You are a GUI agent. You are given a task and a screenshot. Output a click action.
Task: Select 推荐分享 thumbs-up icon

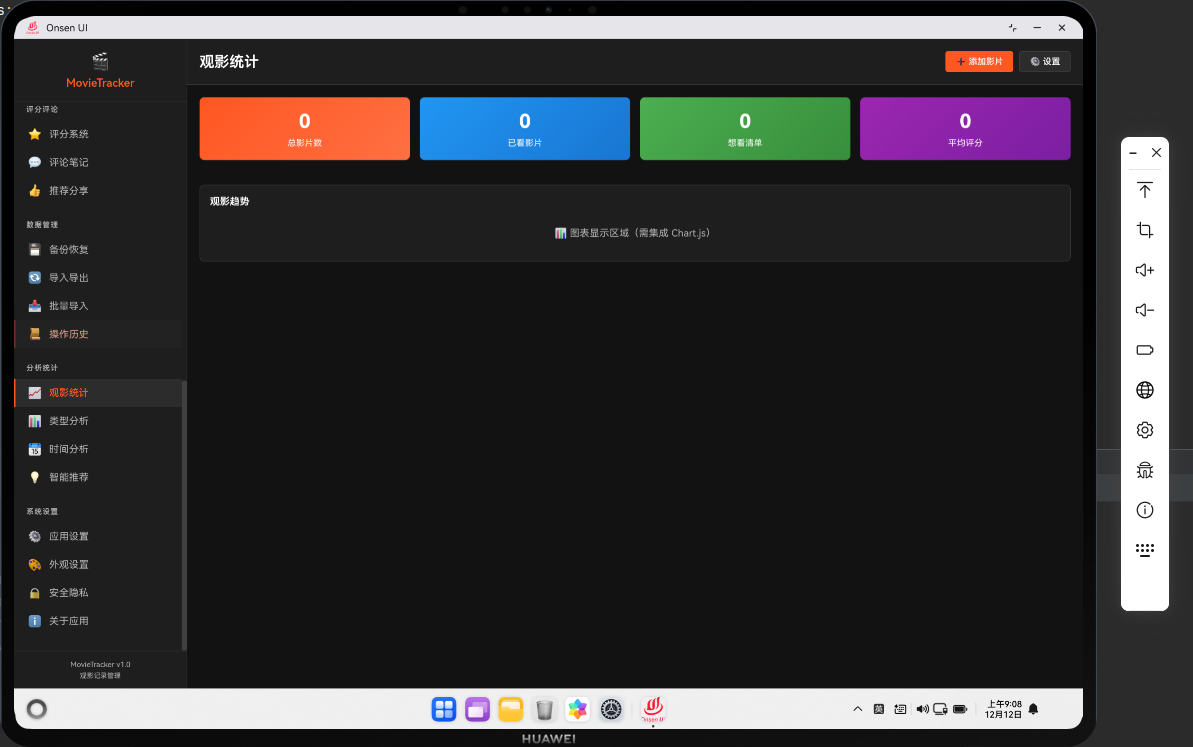tap(34, 190)
